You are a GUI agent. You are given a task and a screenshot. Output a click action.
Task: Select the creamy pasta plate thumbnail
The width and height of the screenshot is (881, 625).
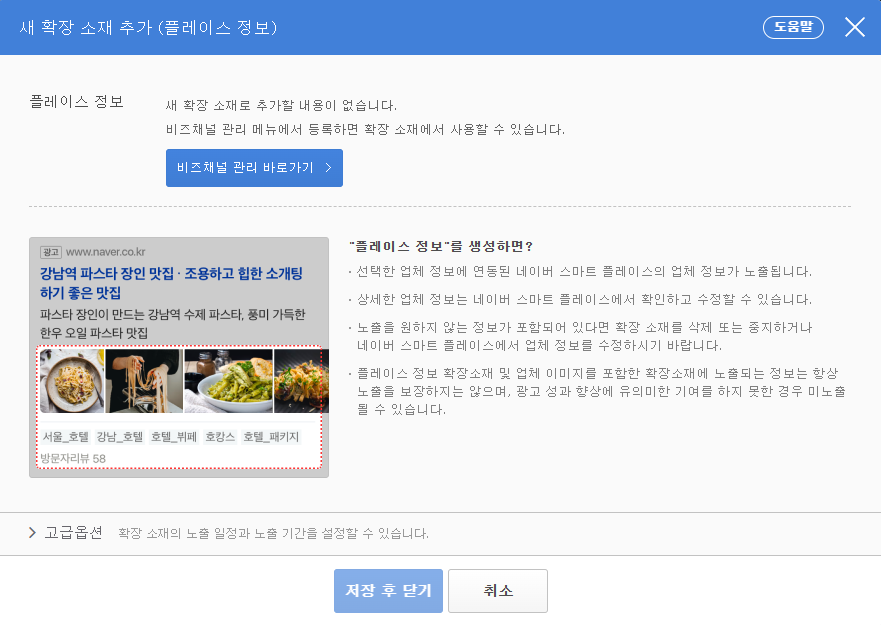(72, 381)
